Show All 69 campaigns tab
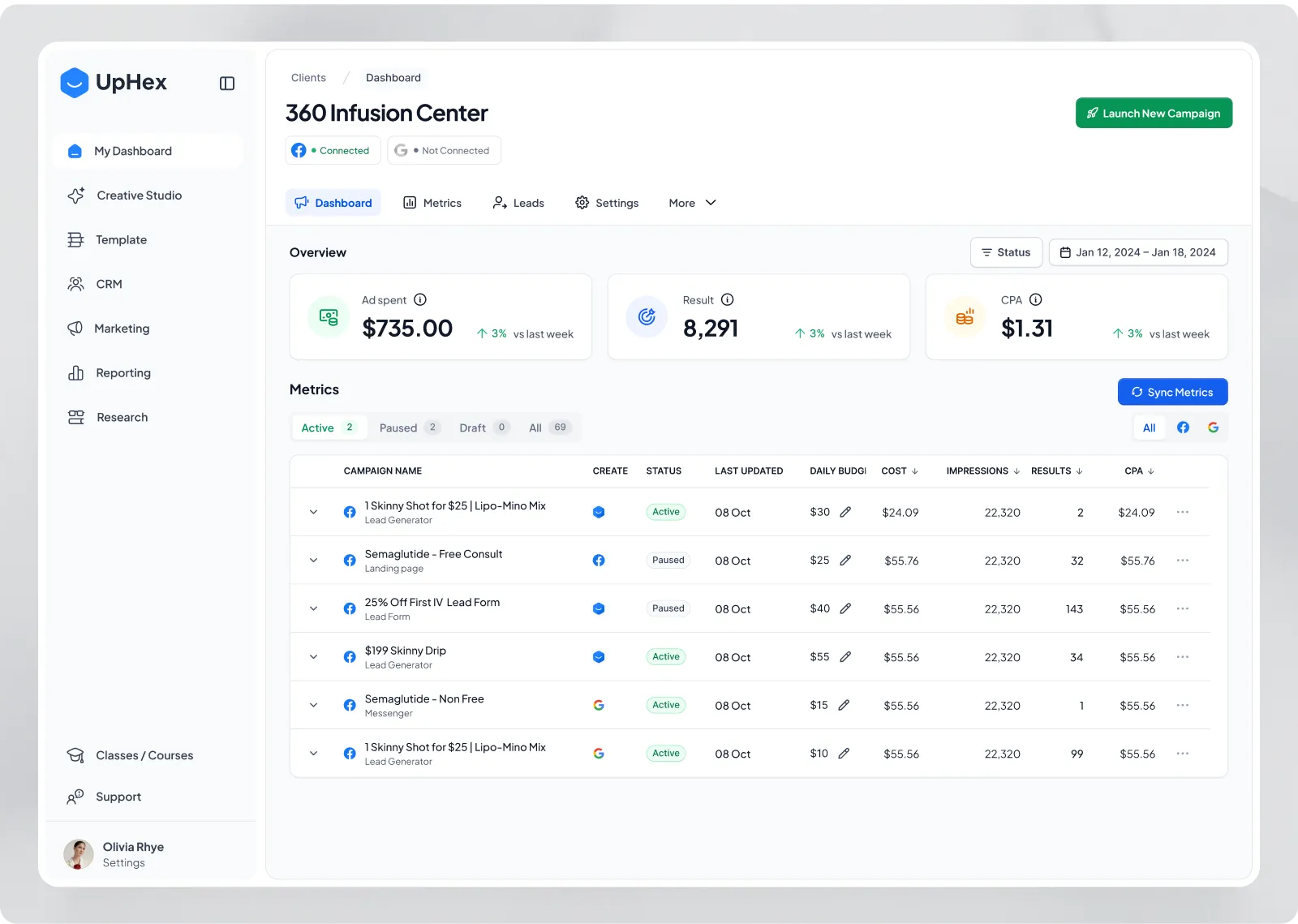This screenshot has width=1298, height=924. point(550,428)
